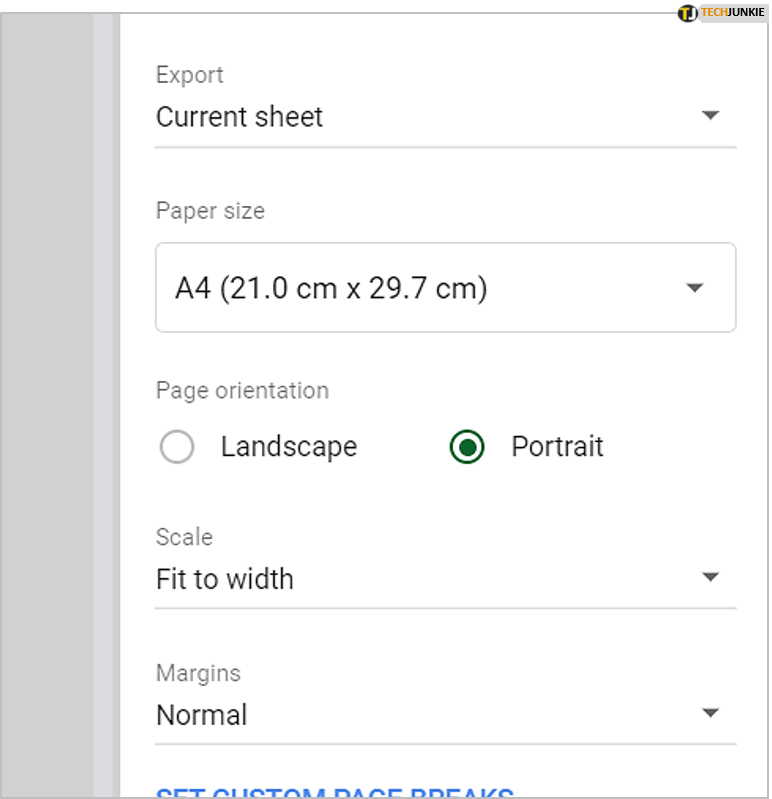
Task: Click the Portrait orientation label
Action: pos(557,446)
